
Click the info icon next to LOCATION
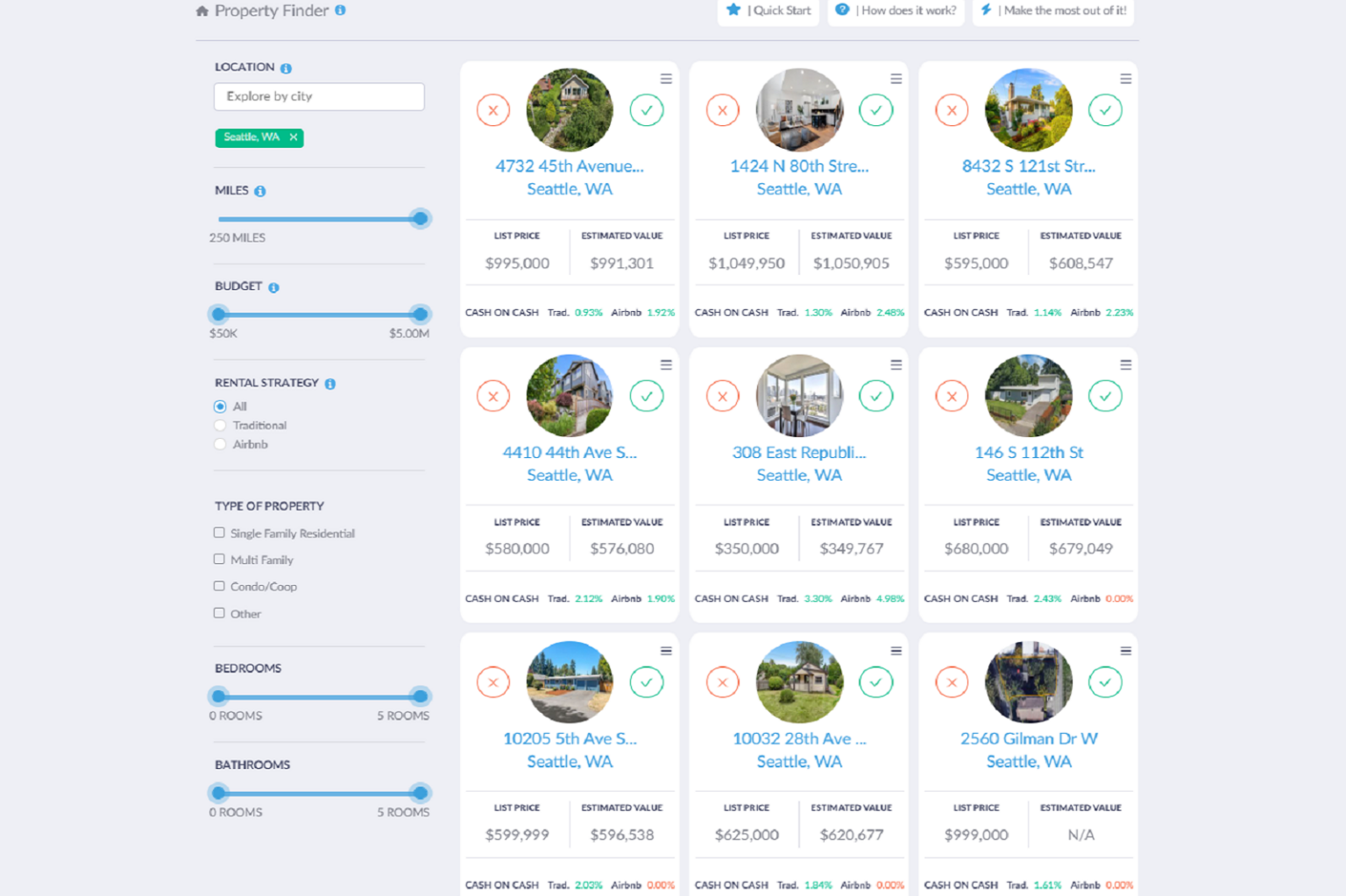click(x=287, y=67)
